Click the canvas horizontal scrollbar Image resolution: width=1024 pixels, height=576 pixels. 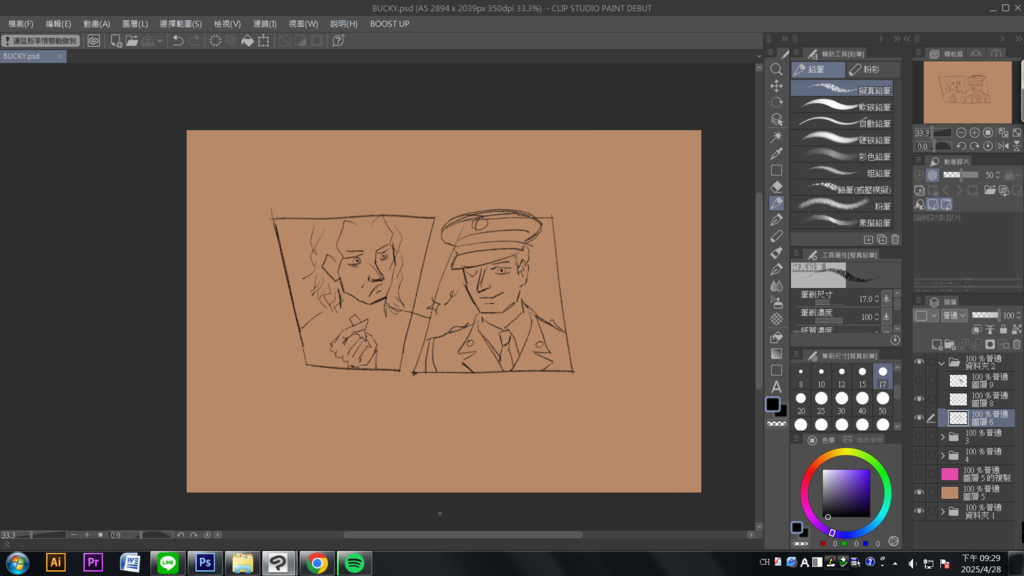click(x=463, y=535)
